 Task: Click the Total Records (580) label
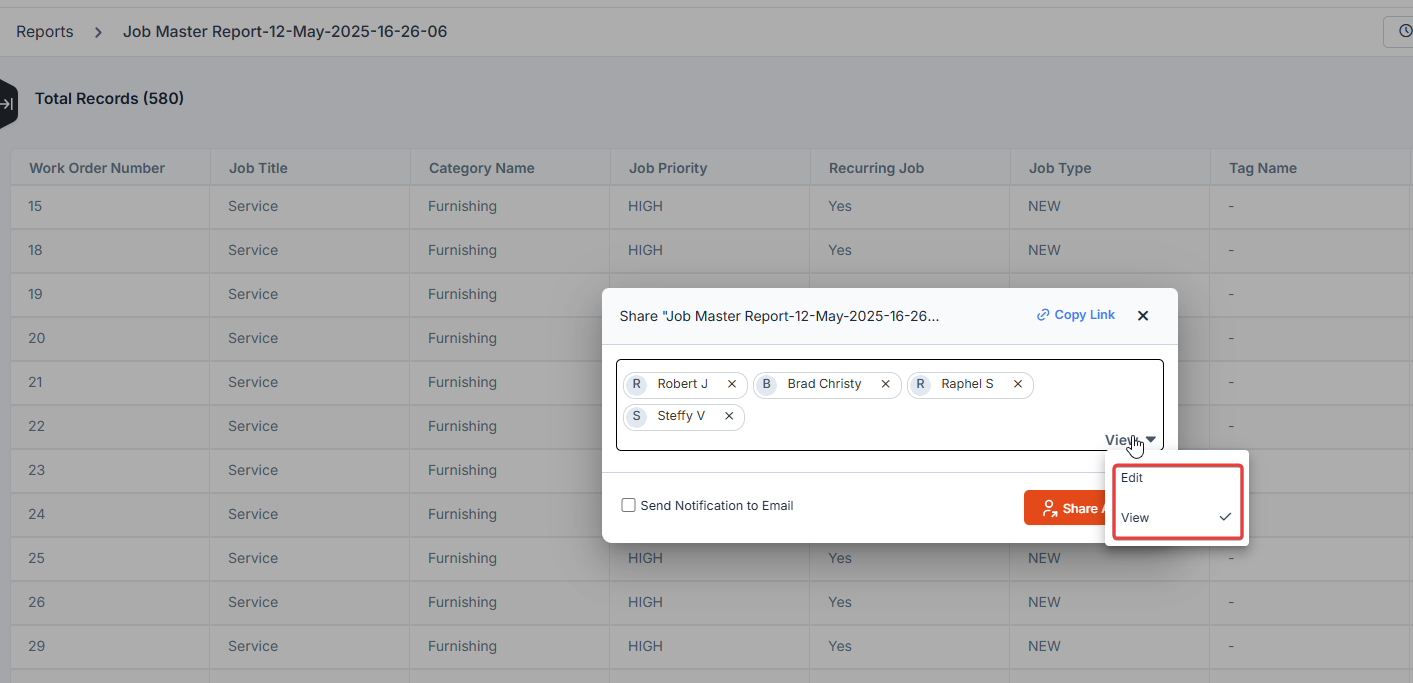pos(109,99)
